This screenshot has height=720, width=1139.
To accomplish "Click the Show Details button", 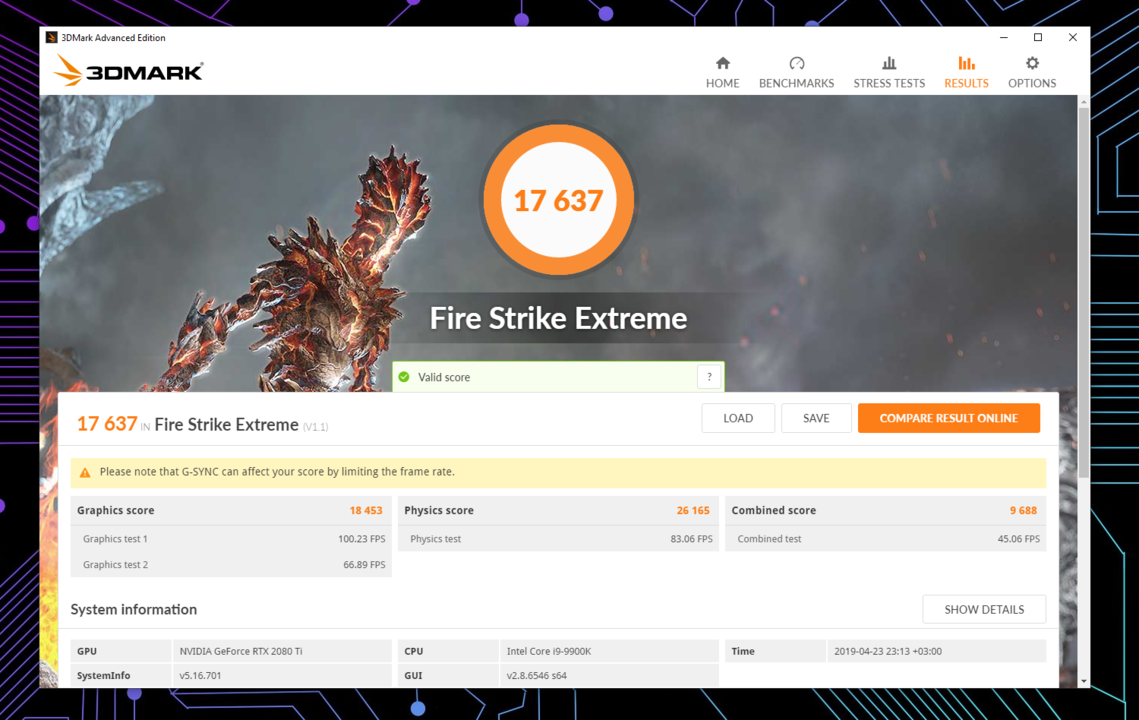I will [x=984, y=609].
